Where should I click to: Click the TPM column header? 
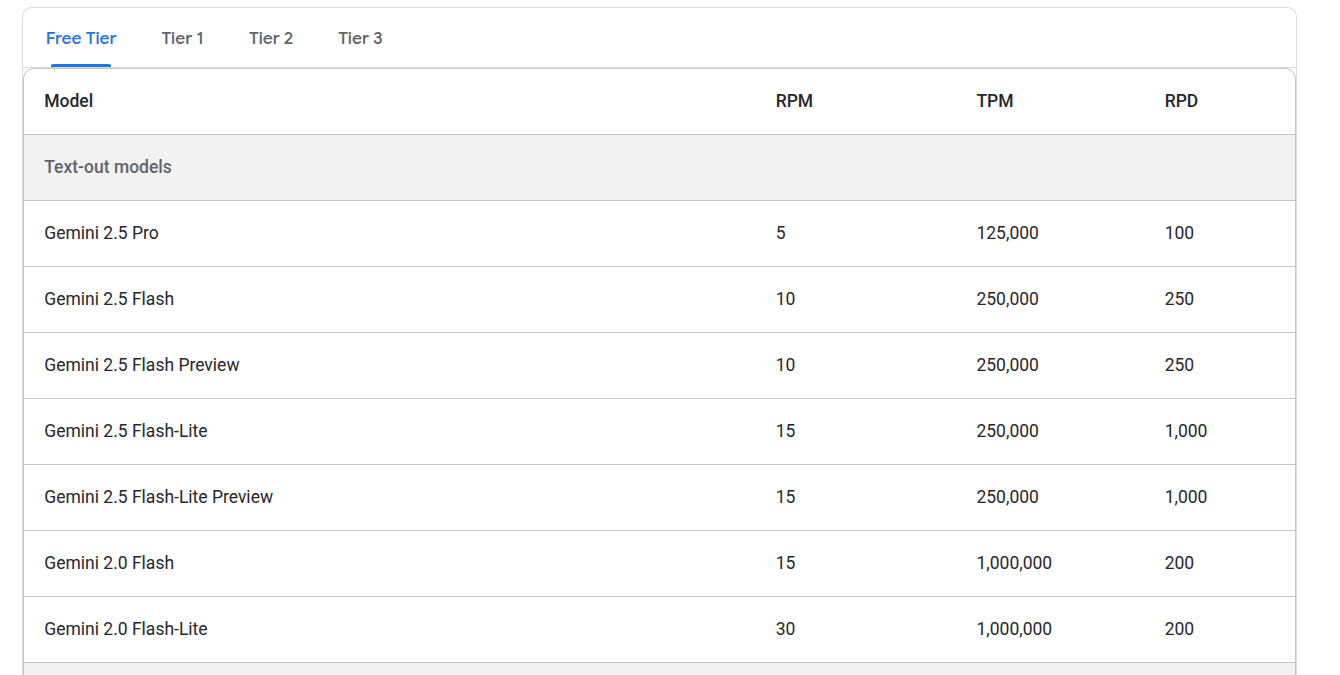[994, 101]
